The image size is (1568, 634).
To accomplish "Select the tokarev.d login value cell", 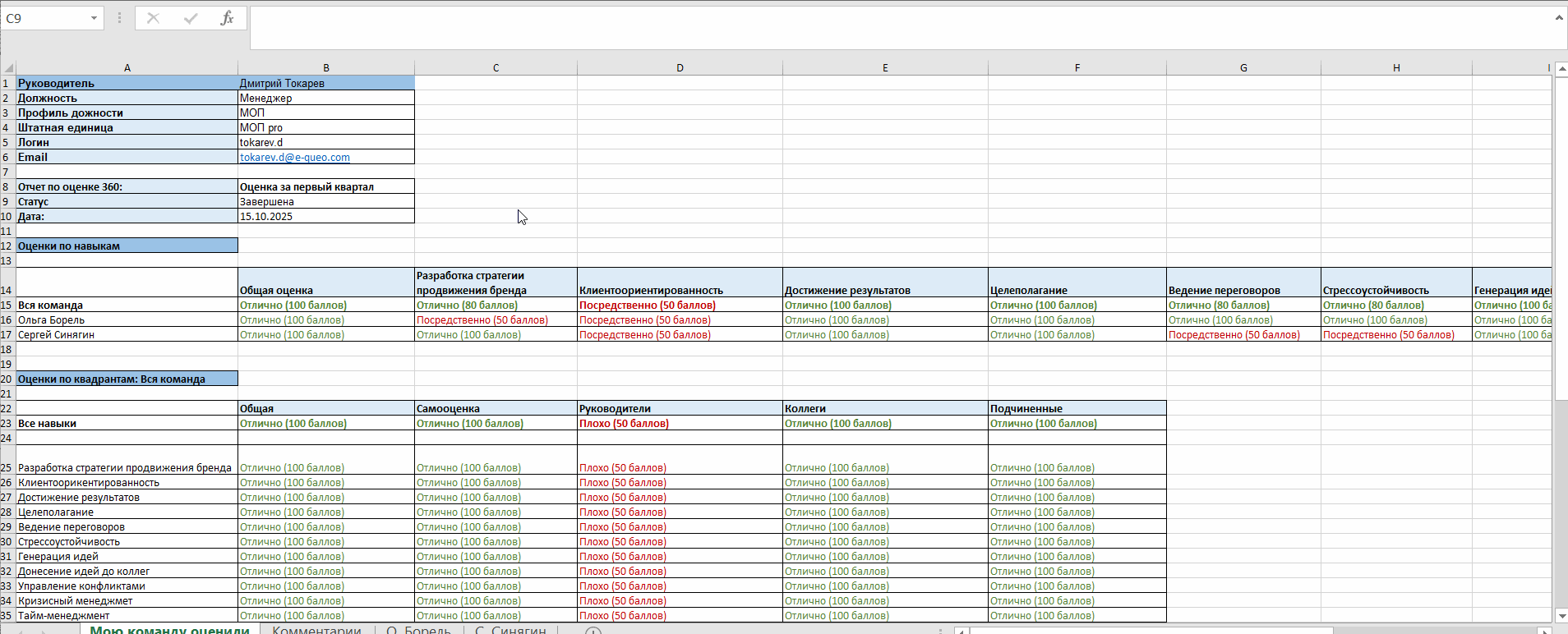I will coord(326,142).
